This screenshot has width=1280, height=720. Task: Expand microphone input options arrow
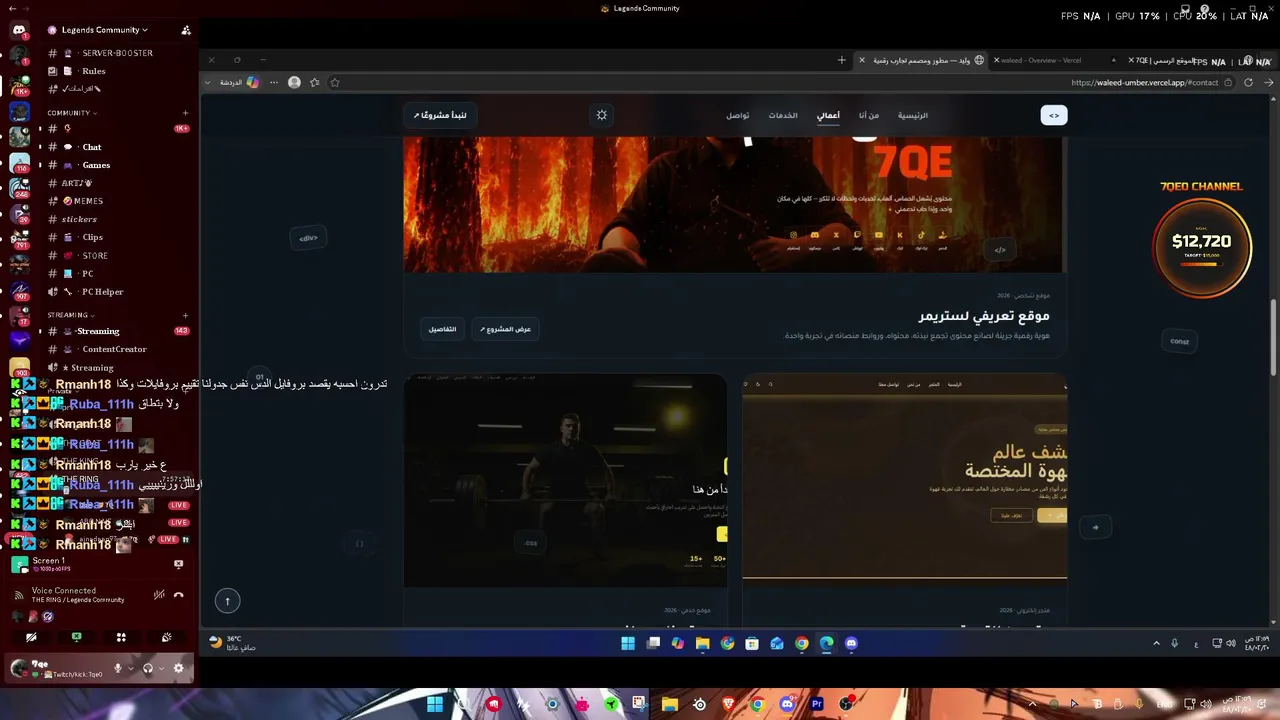[131, 668]
